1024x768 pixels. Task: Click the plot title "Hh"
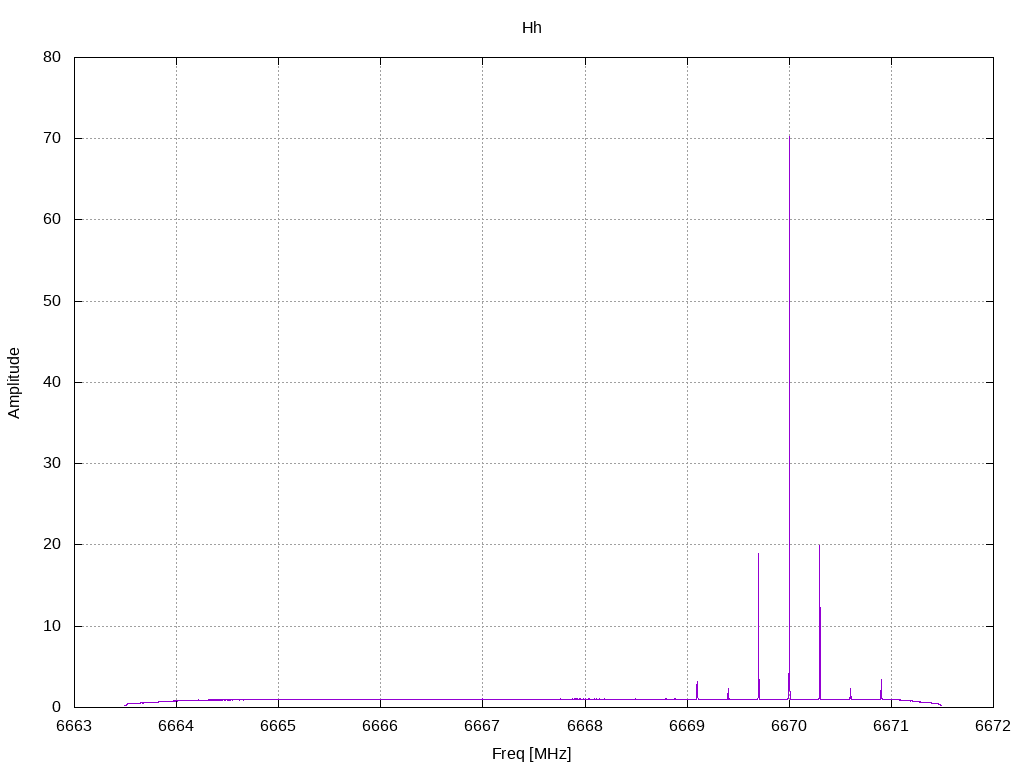click(x=532, y=27)
